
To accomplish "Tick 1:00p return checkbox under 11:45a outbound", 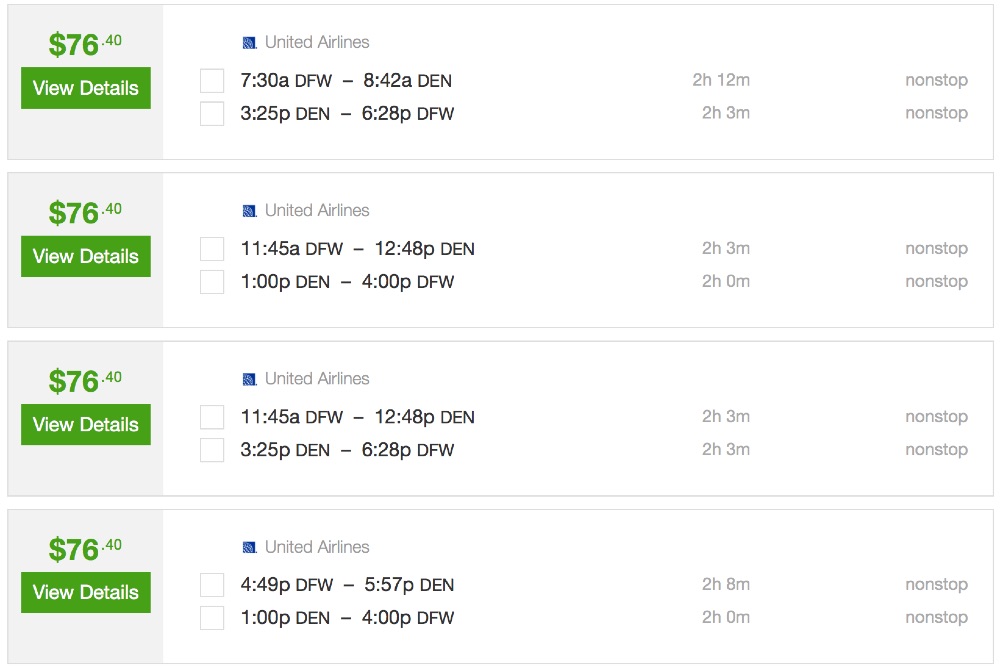I will tap(212, 281).
